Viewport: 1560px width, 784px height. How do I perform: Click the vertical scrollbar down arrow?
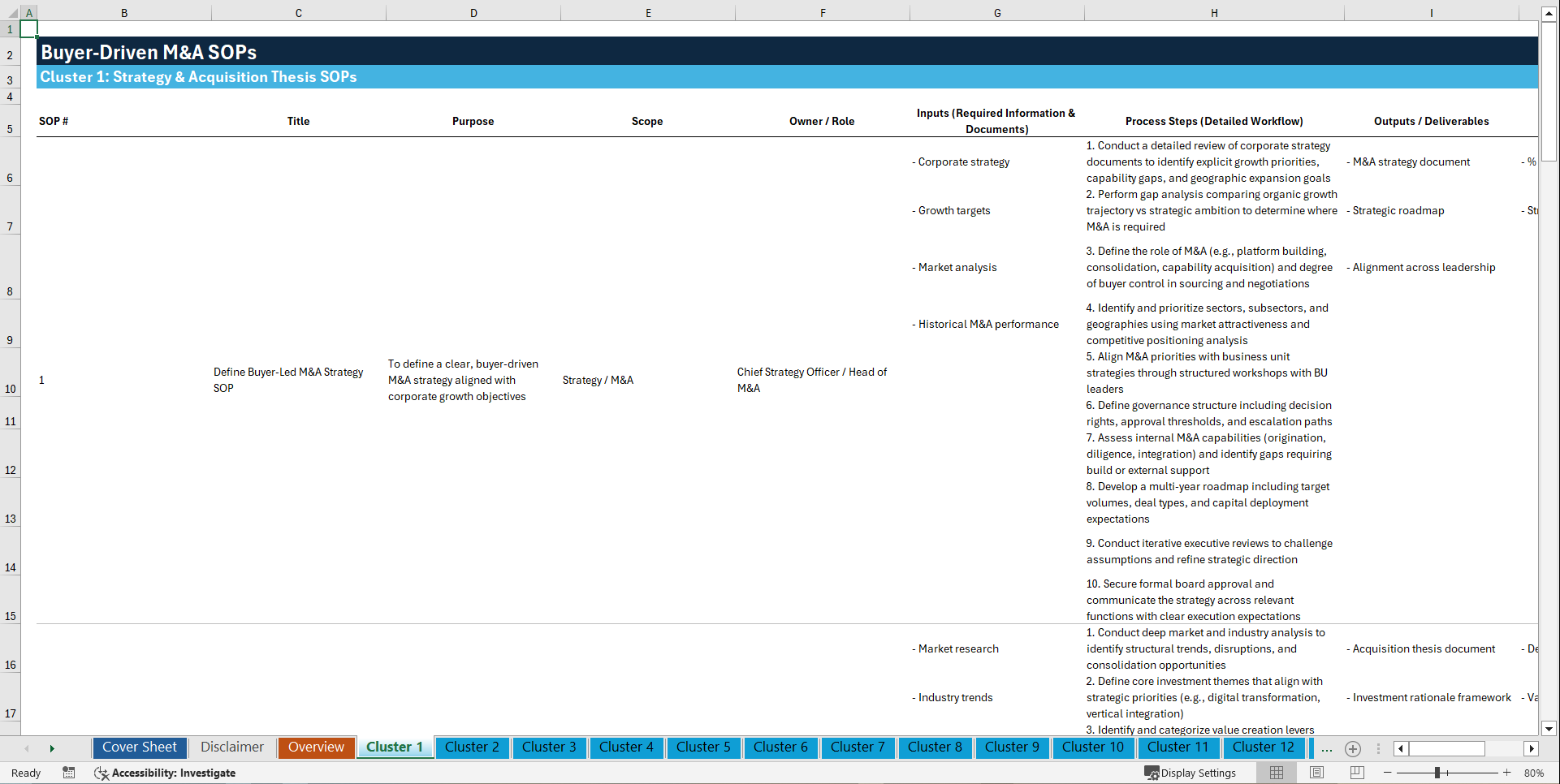(1549, 729)
